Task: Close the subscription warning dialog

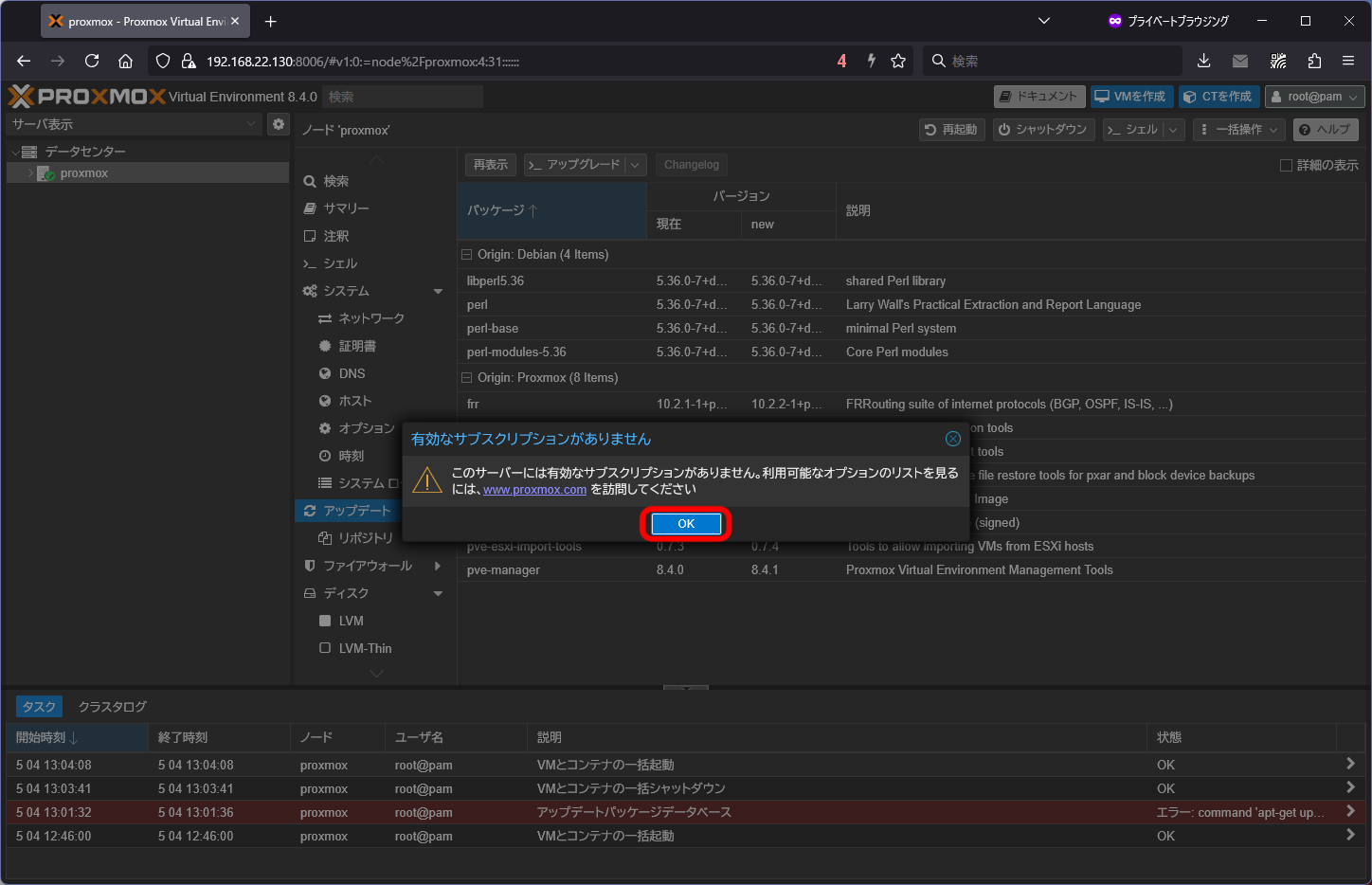Action: [x=952, y=439]
